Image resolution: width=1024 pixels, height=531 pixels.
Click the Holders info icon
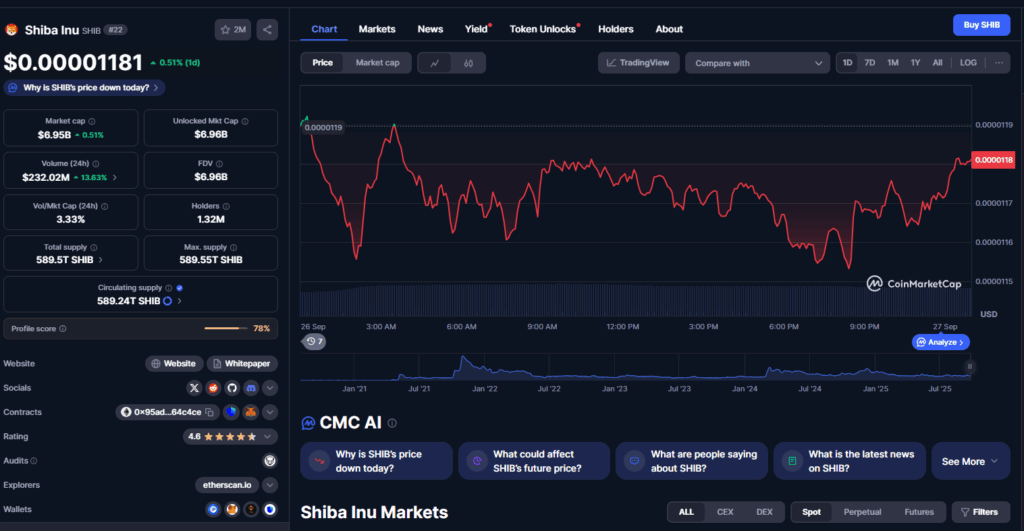(x=226, y=206)
